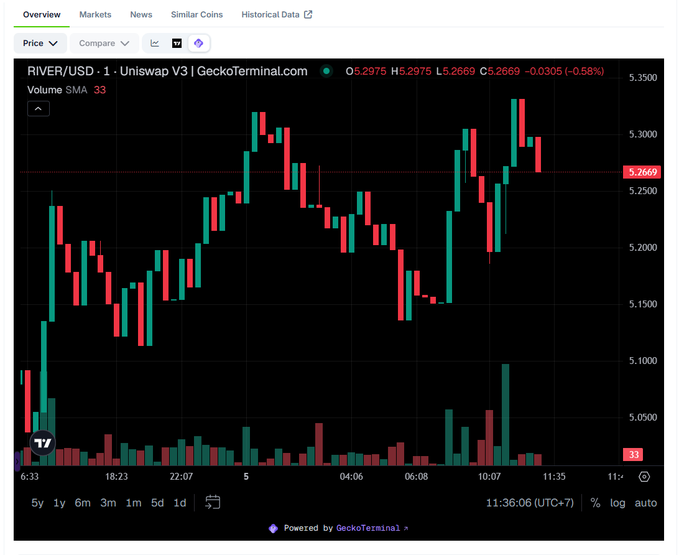679x555 pixels.
Task: Click the volume value label 33 on axis
Action: click(x=633, y=455)
